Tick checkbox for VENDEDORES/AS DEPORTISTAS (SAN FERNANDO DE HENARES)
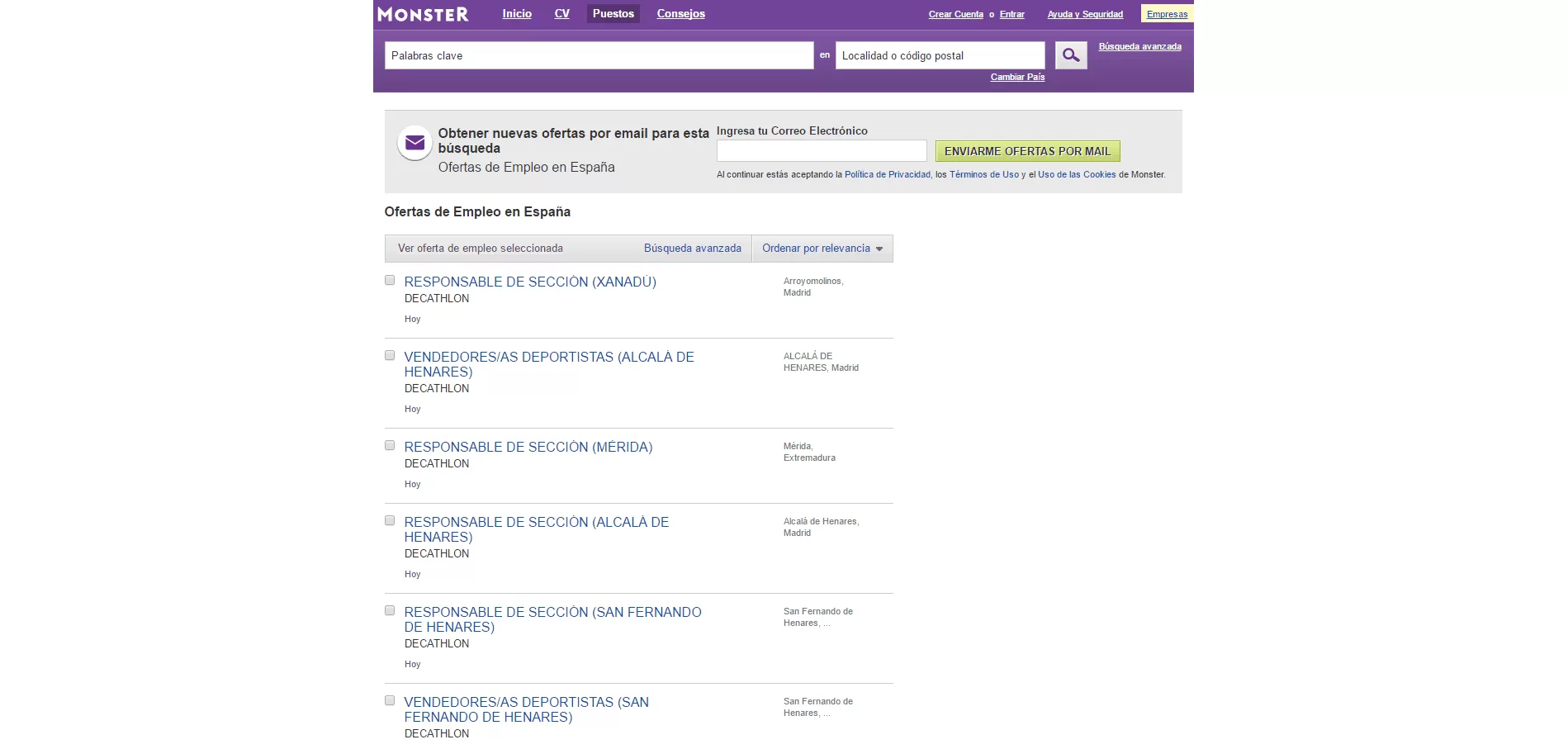 pos(390,700)
